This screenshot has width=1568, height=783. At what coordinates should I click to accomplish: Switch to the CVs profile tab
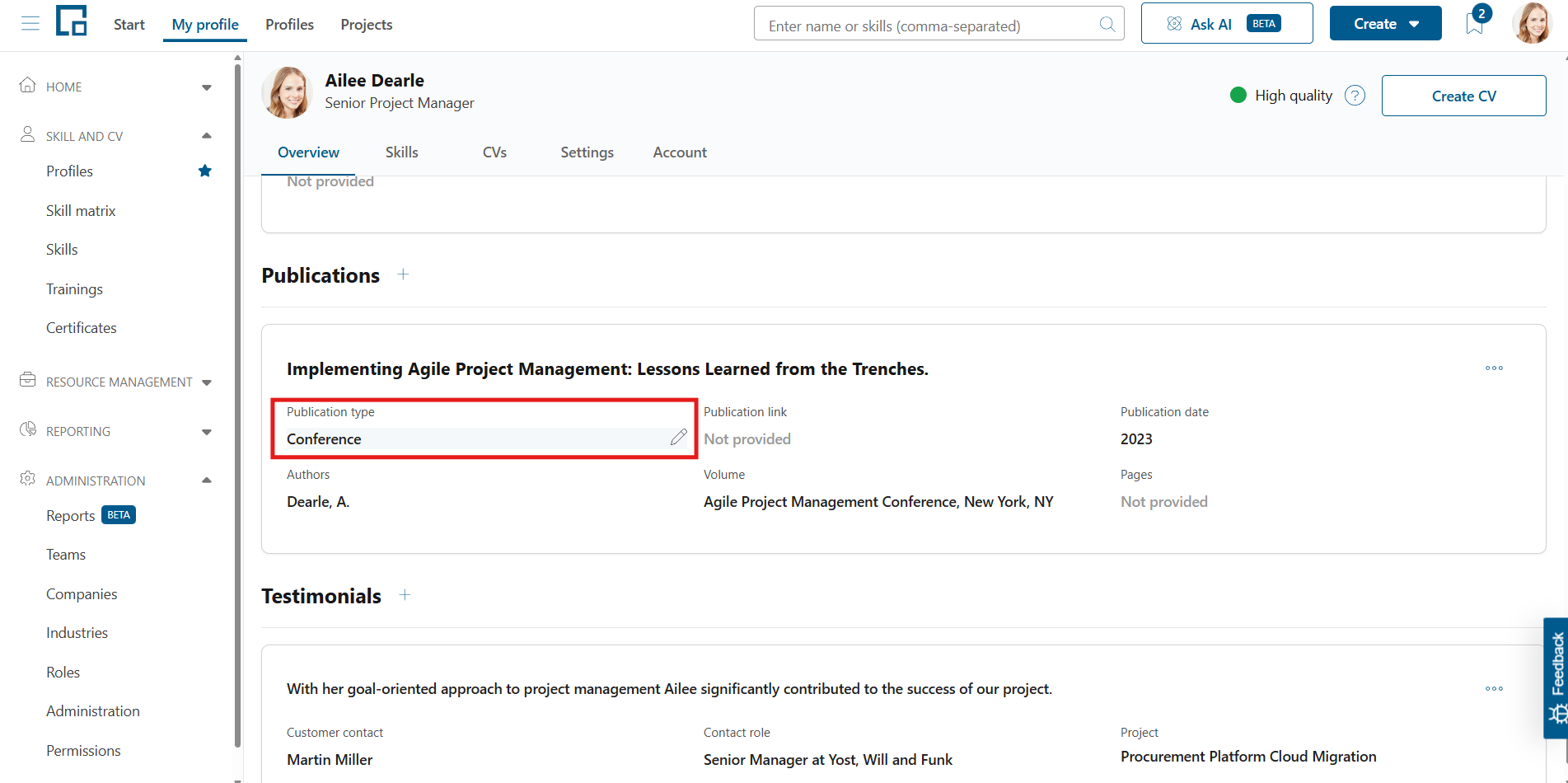click(494, 152)
